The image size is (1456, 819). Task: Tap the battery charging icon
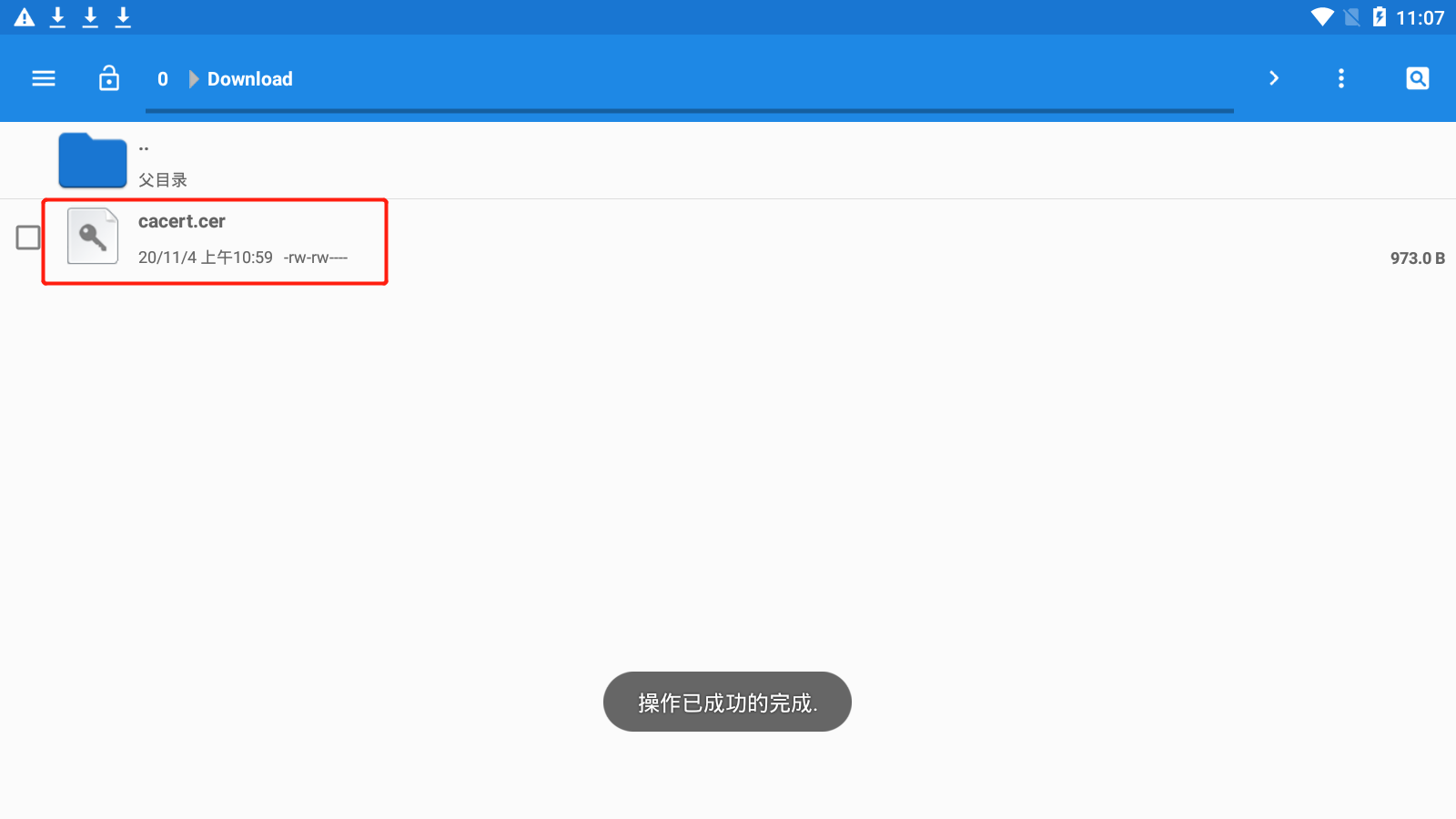1380,17
